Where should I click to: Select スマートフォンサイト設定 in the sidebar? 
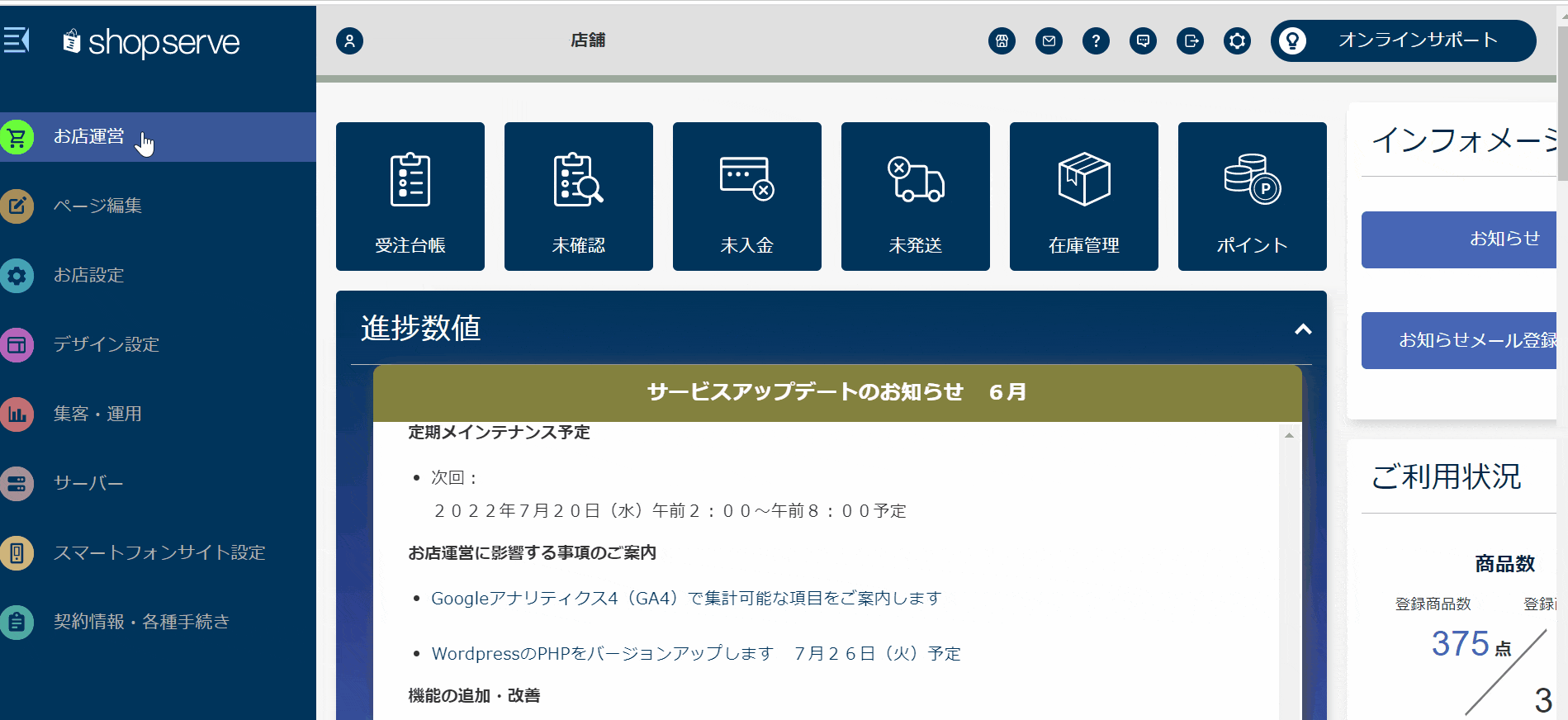point(158,552)
